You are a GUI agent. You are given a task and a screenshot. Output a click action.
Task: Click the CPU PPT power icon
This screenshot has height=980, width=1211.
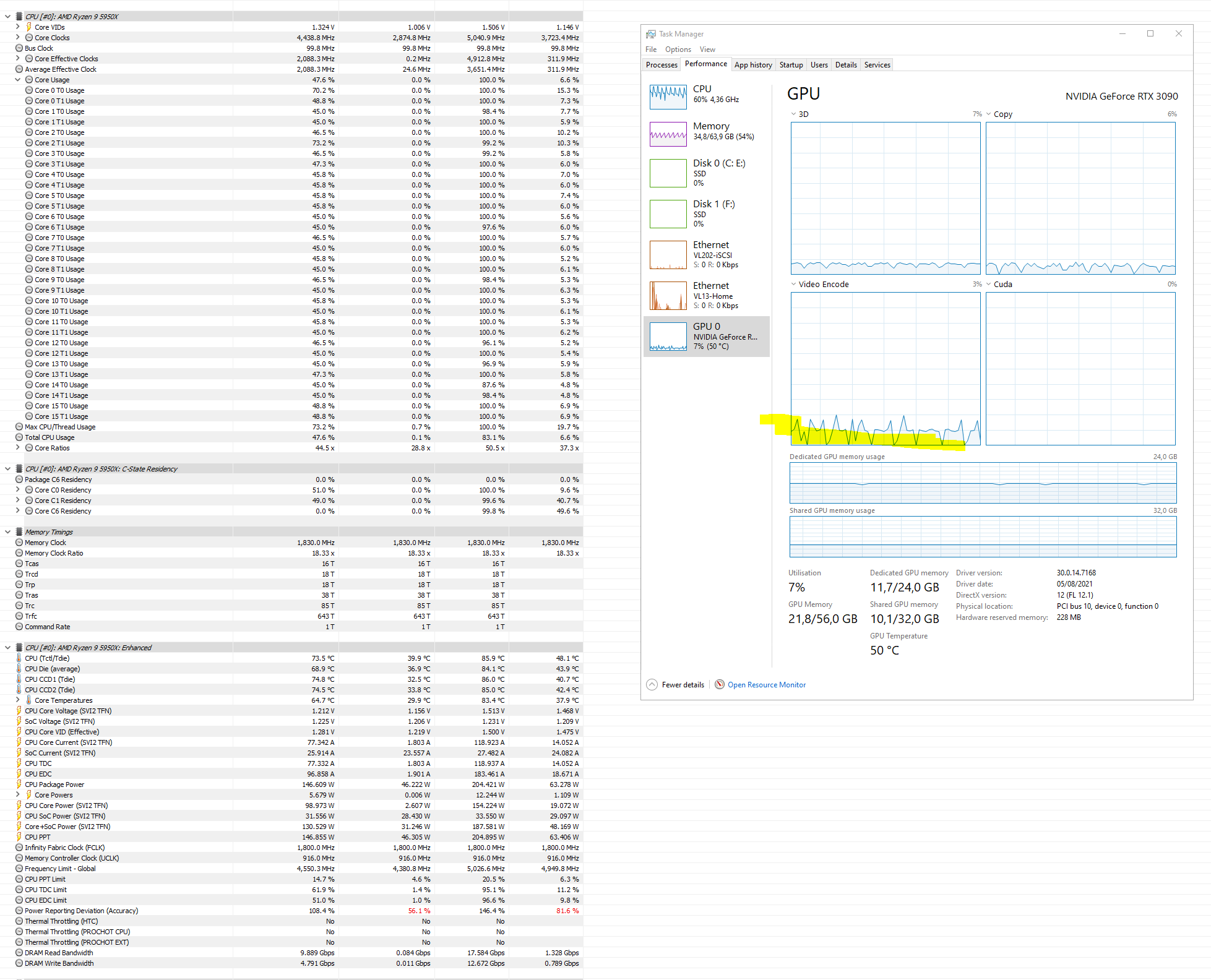[x=19, y=837]
